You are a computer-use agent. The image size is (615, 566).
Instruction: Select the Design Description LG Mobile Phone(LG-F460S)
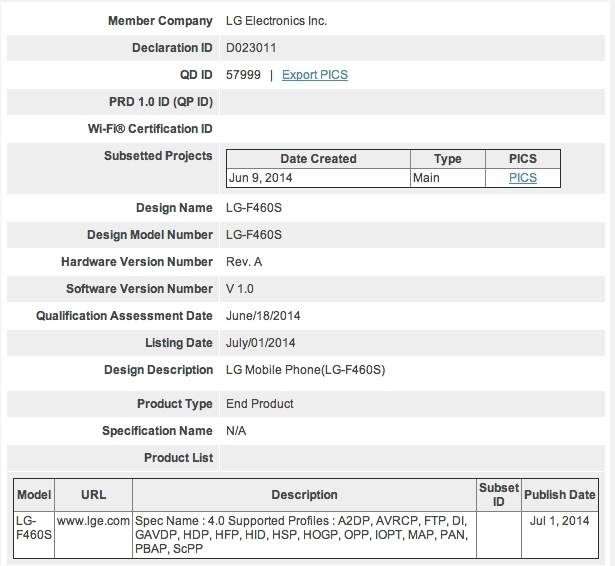pos(306,370)
